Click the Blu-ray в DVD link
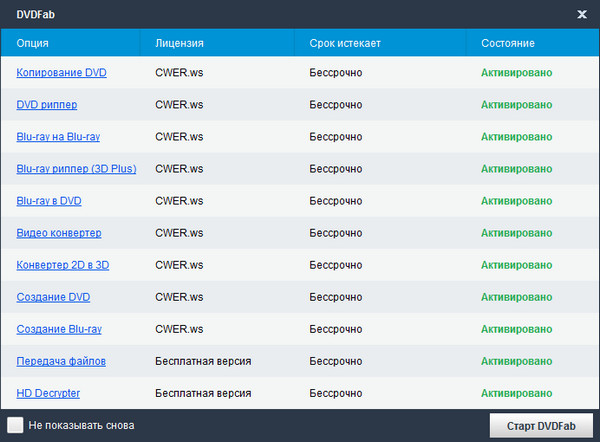The height and width of the screenshot is (442, 600). click(49, 201)
